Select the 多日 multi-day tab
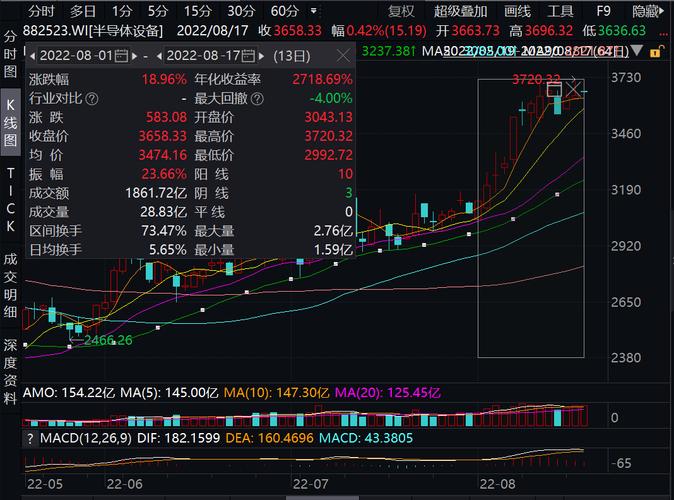 83,11
